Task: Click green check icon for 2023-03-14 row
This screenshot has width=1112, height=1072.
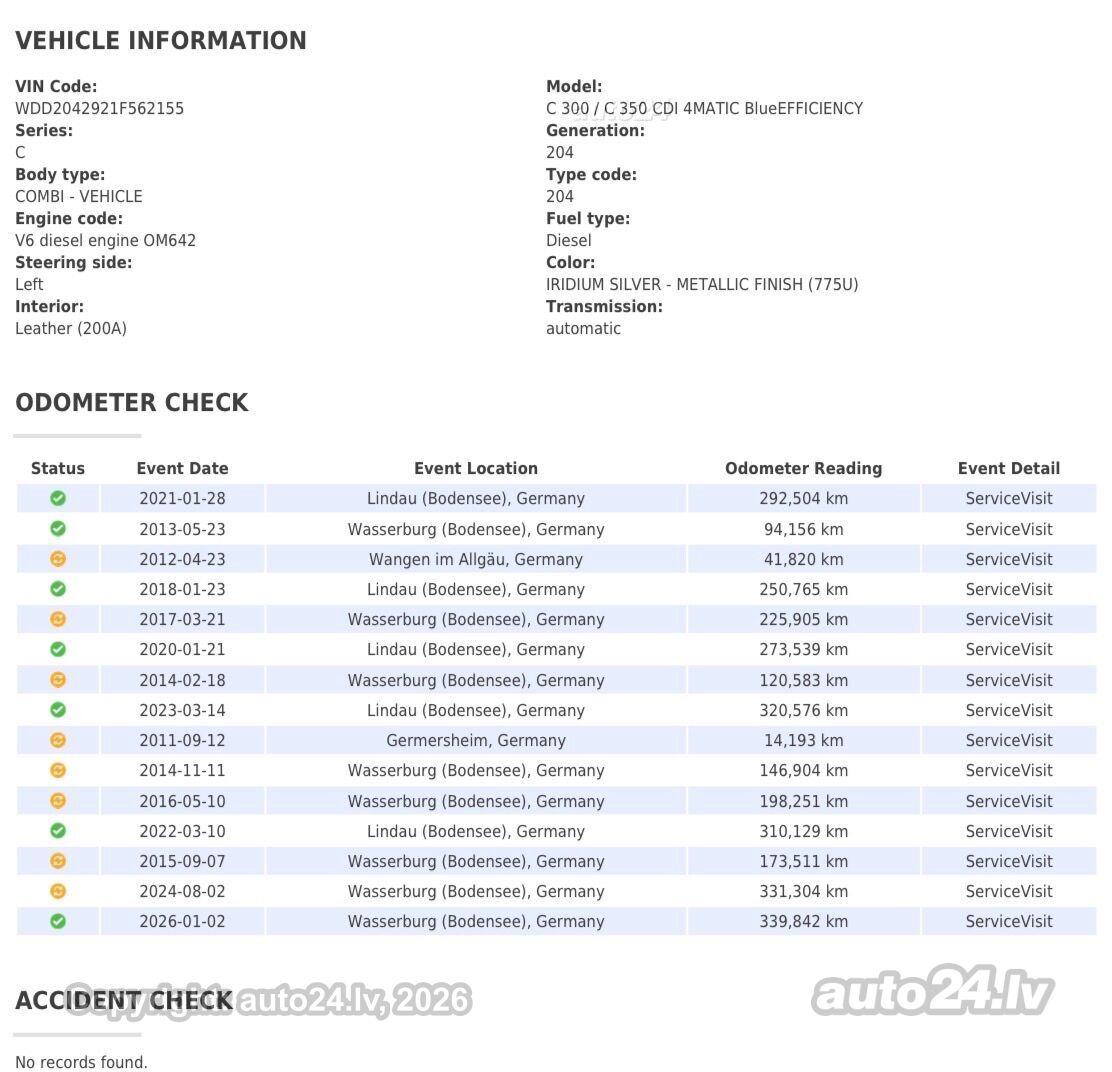Action: (x=58, y=710)
